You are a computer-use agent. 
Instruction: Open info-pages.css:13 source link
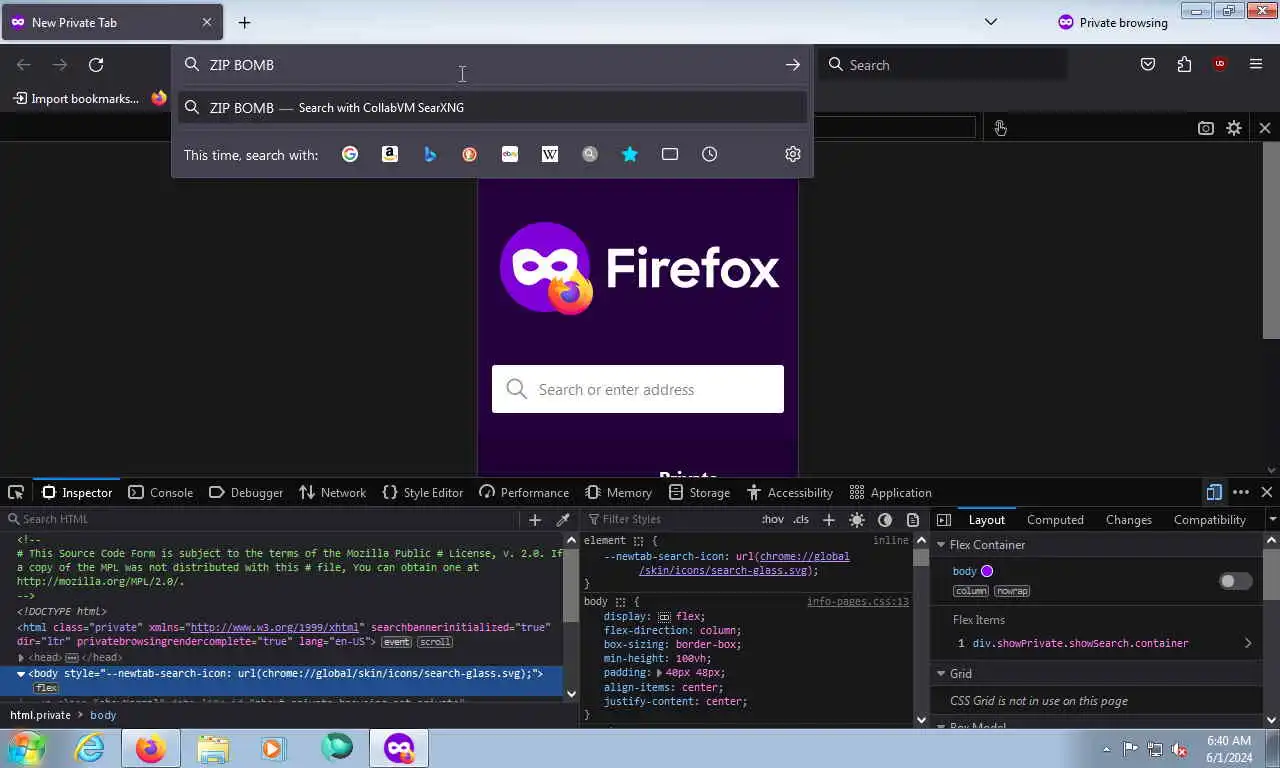pyautogui.click(x=858, y=602)
